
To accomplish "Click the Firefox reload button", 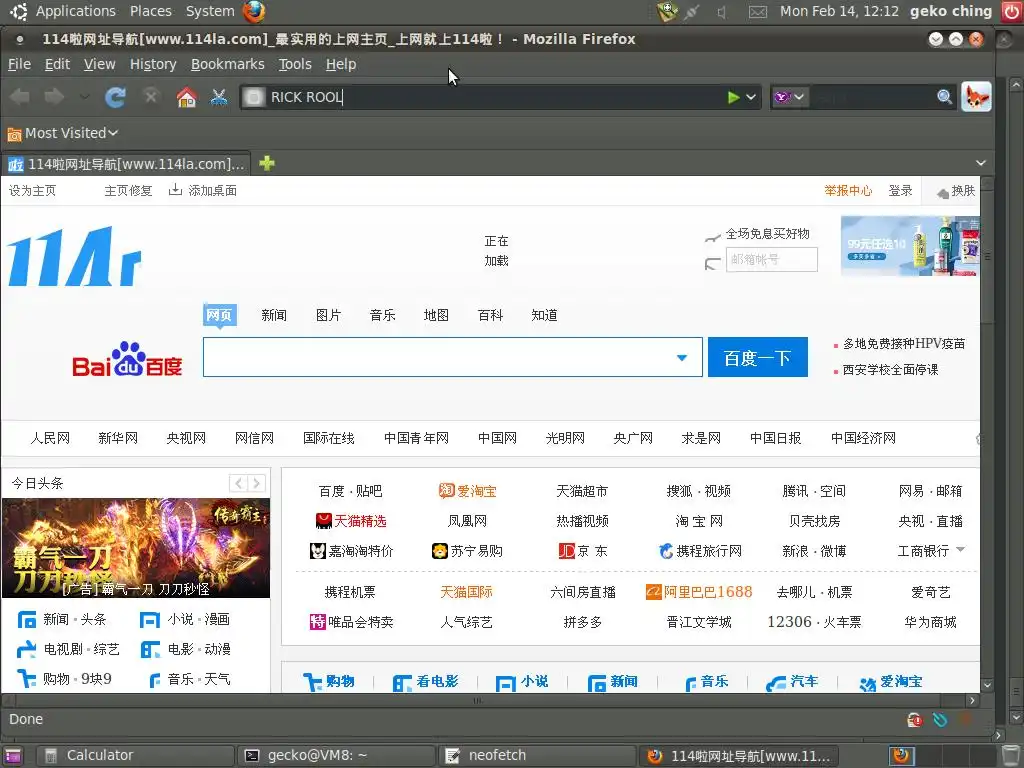I will 116,97.
